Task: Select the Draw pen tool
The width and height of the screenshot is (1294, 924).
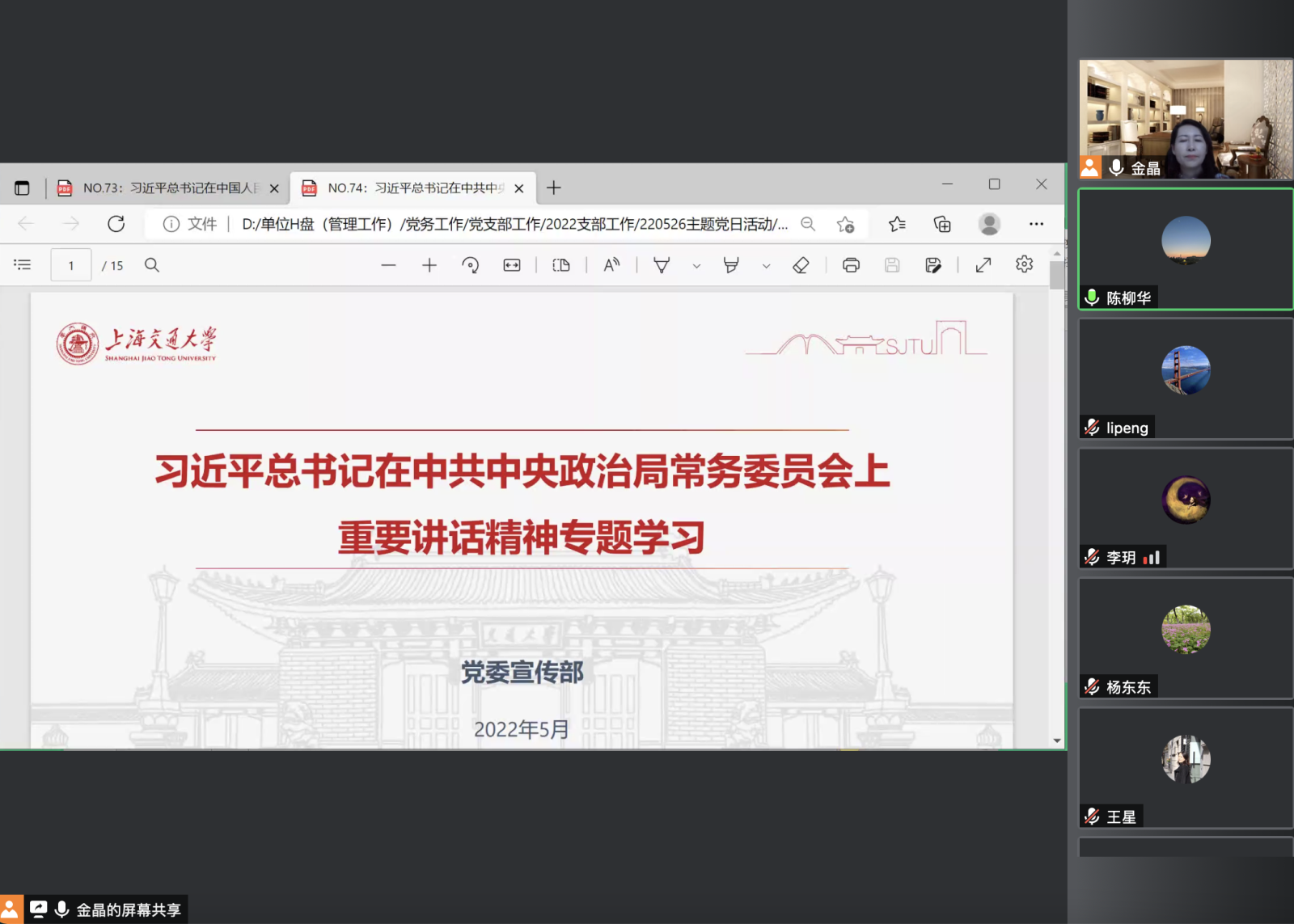Action: tap(662, 265)
